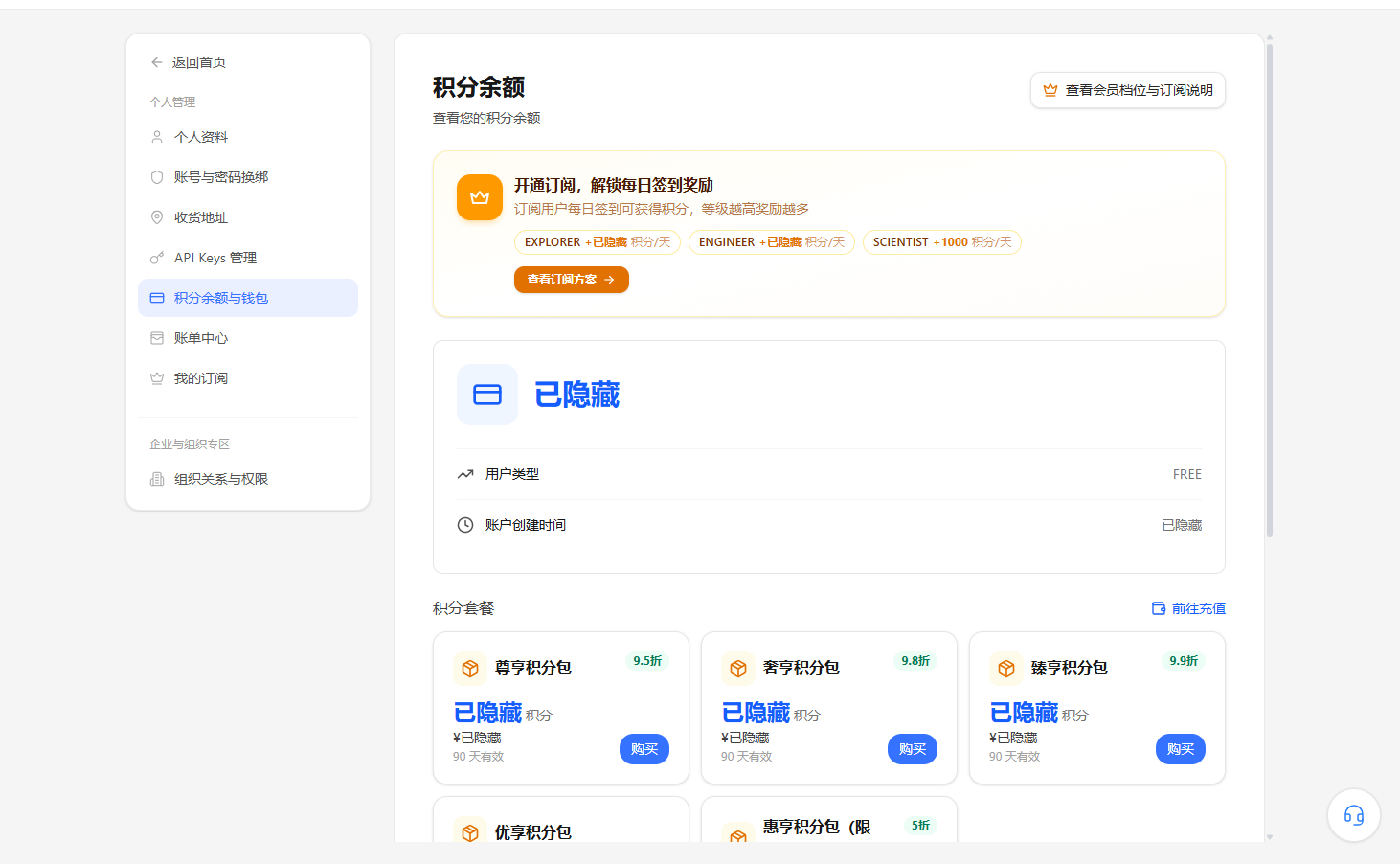The height and width of the screenshot is (864, 1400).
Task: Click the person icon beside 个人资料
Action: [157, 137]
